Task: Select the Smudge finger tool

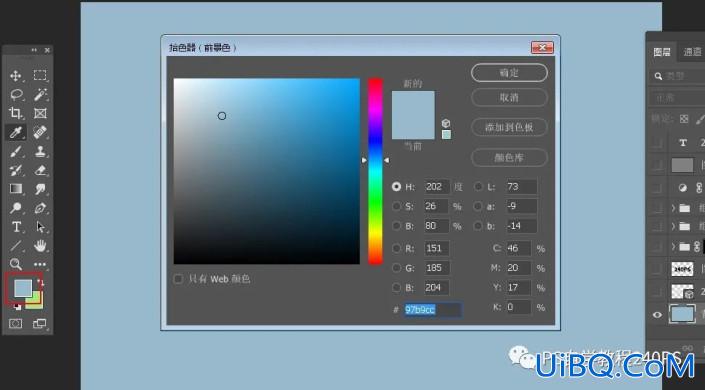Action: click(40, 189)
